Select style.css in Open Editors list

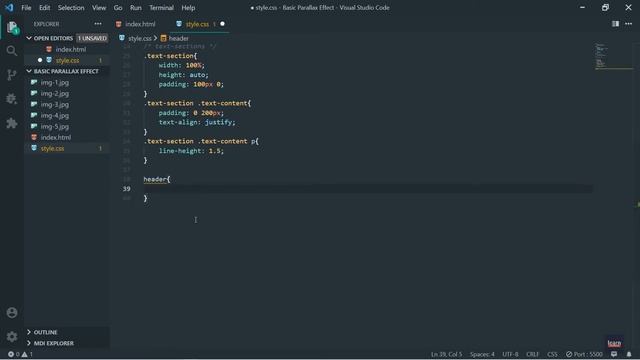[x=67, y=60]
